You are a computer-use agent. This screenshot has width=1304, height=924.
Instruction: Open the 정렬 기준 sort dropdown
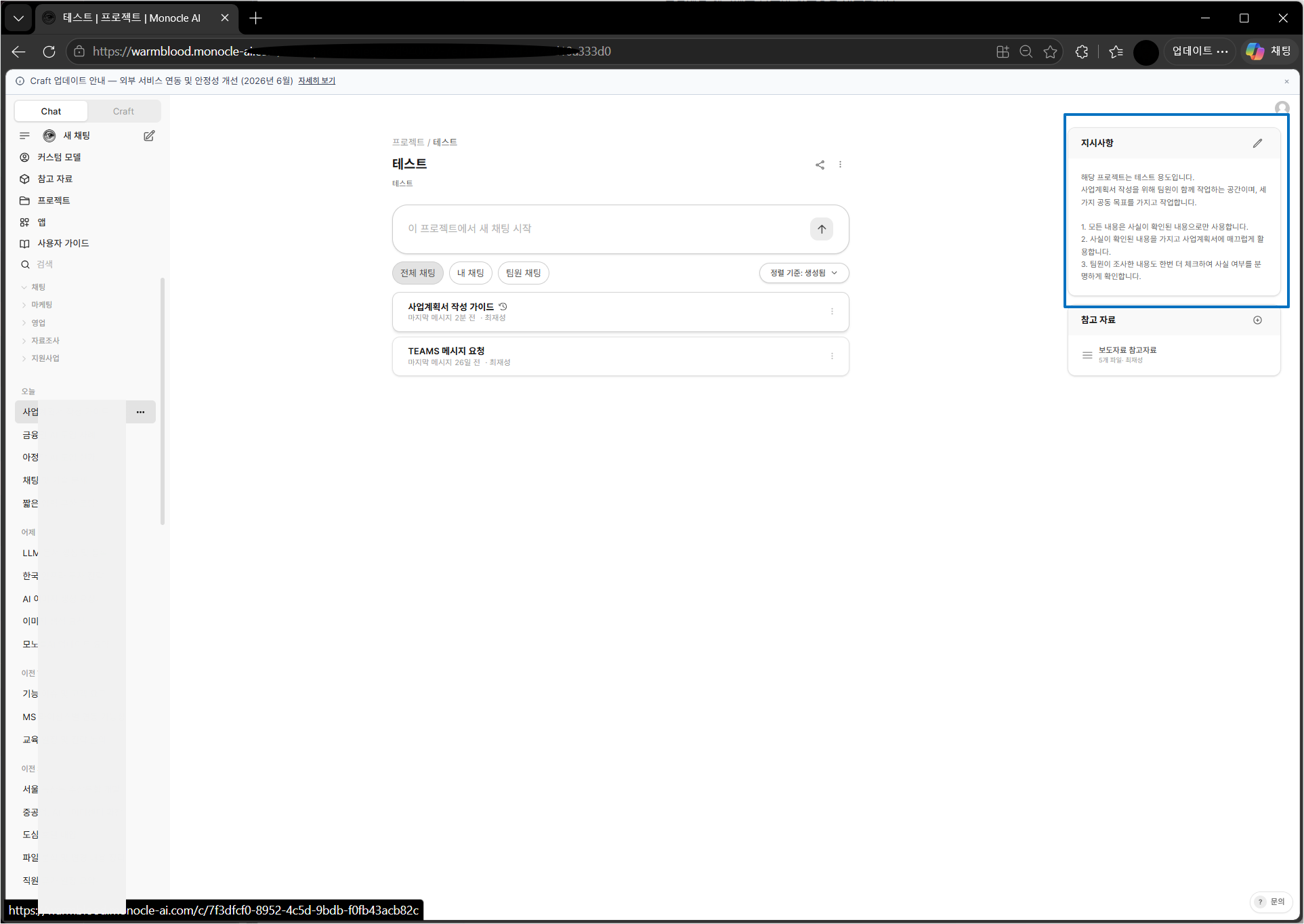point(803,273)
